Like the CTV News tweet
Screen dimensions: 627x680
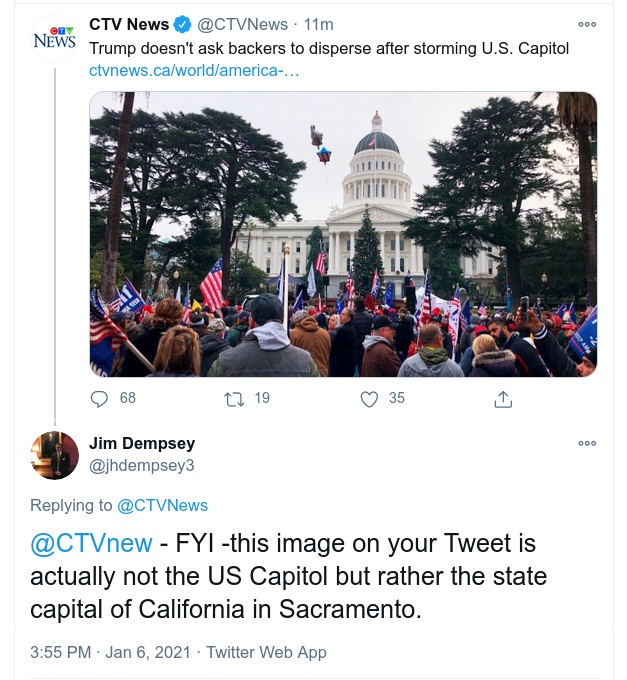tap(369, 398)
